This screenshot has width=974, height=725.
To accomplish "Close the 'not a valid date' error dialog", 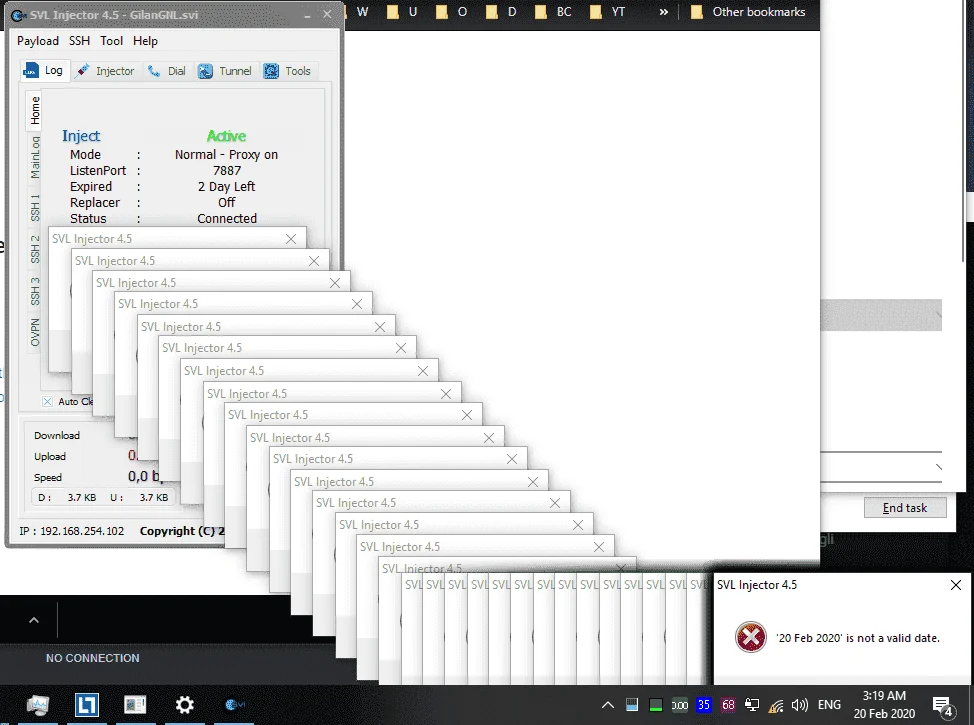I will pyautogui.click(x=956, y=585).
